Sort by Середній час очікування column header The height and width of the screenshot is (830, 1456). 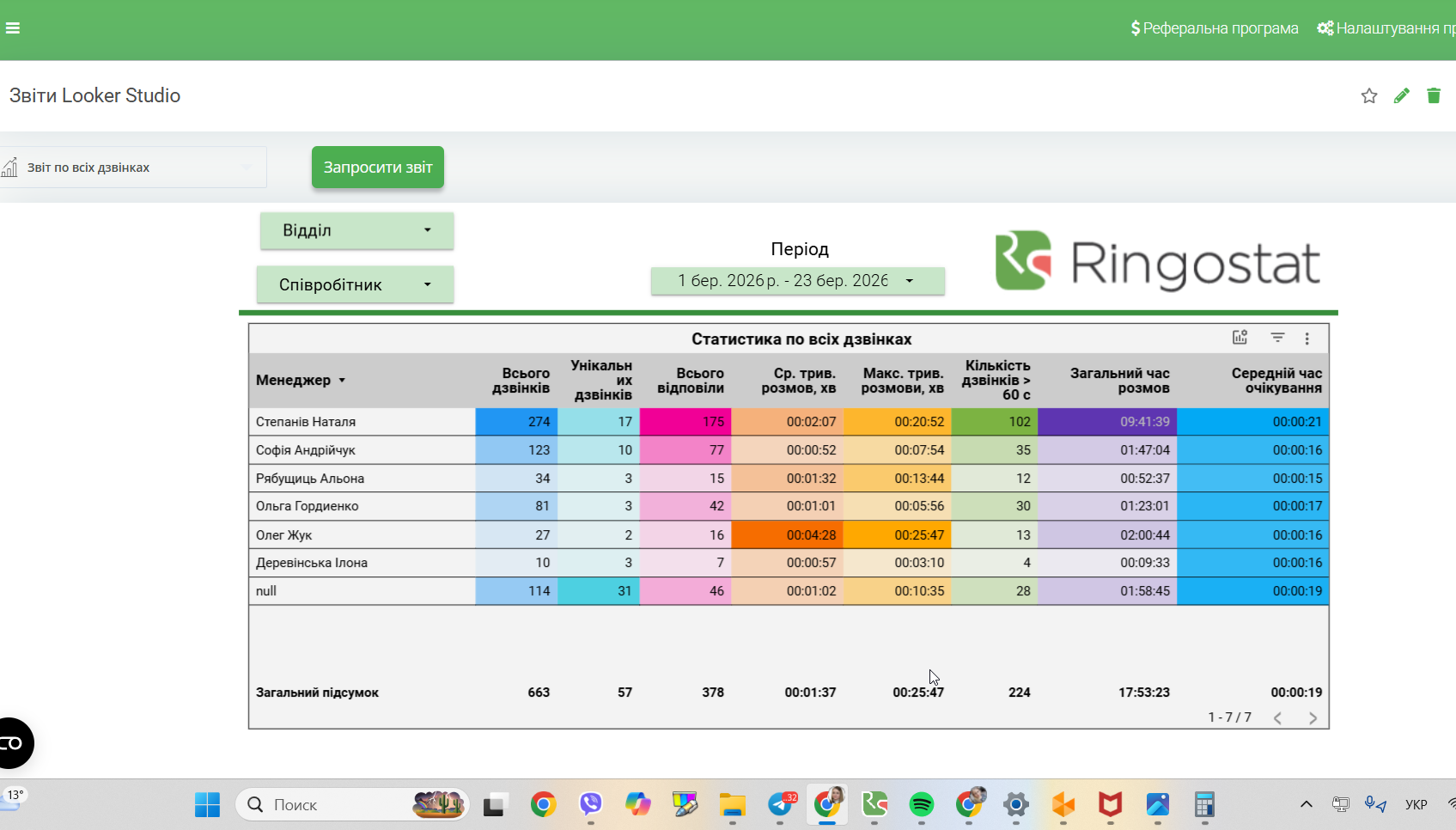click(1276, 381)
